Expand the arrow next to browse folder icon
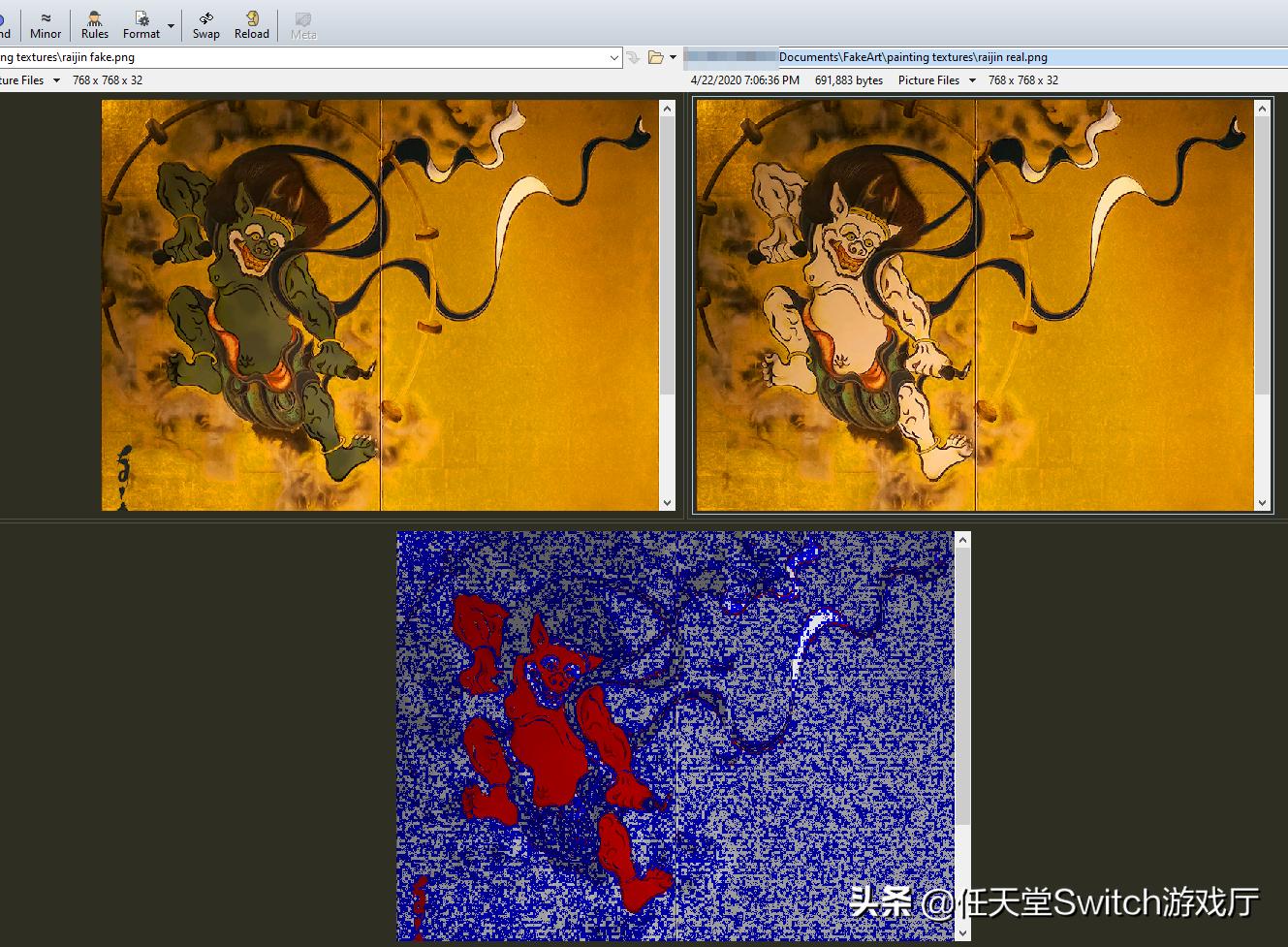 click(673, 58)
